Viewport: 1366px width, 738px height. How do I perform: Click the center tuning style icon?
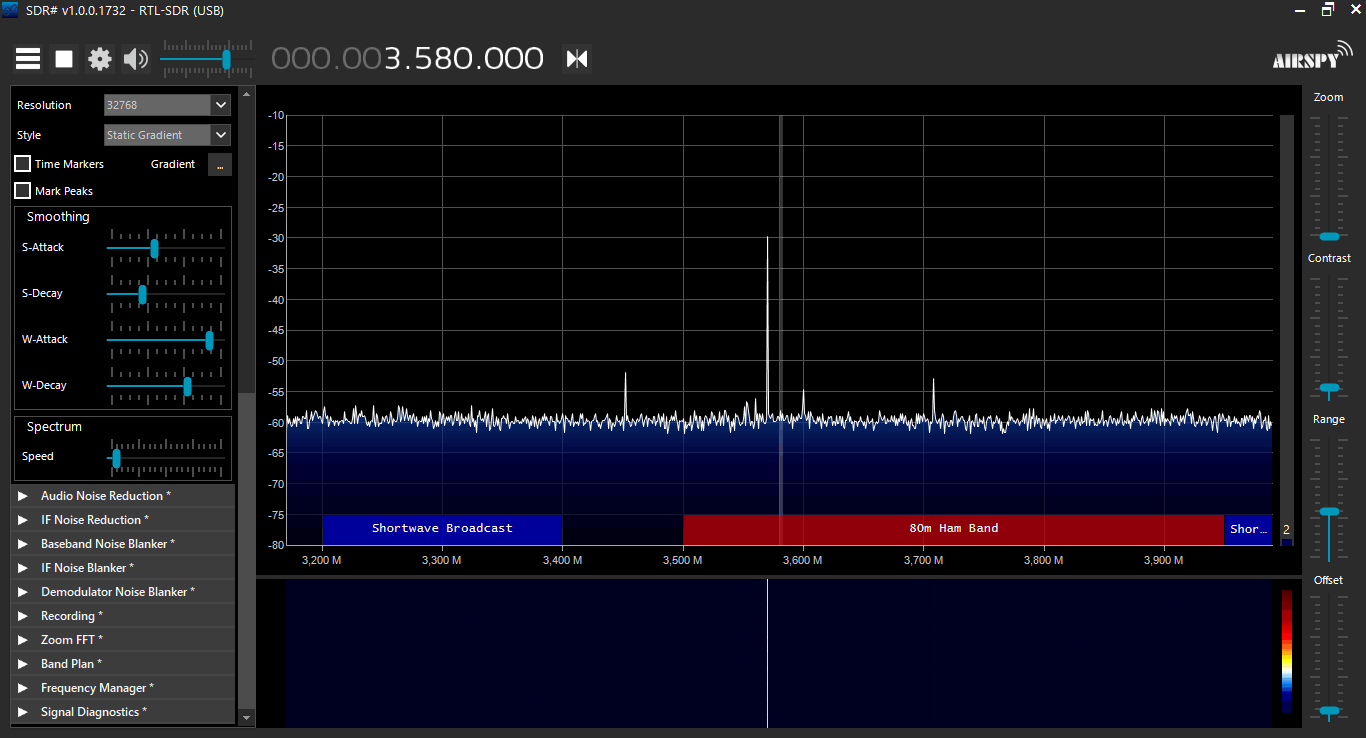click(577, 59)
